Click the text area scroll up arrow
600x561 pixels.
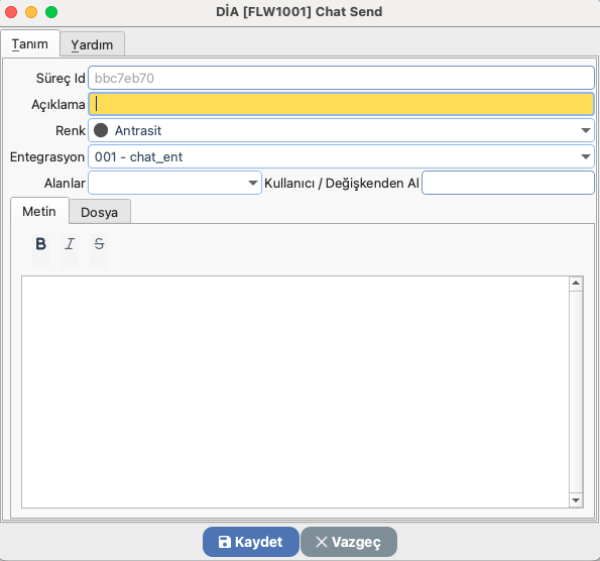pos(576,284)
